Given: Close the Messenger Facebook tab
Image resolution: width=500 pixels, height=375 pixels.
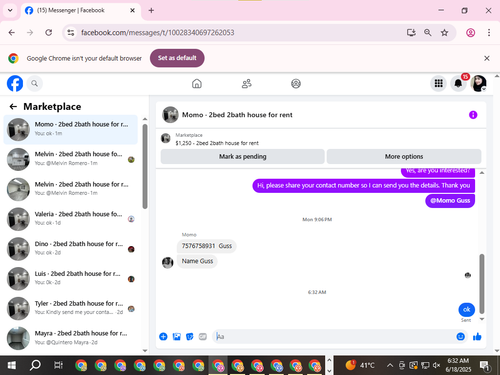Looking at the screenshot, I should coord(132,10).
